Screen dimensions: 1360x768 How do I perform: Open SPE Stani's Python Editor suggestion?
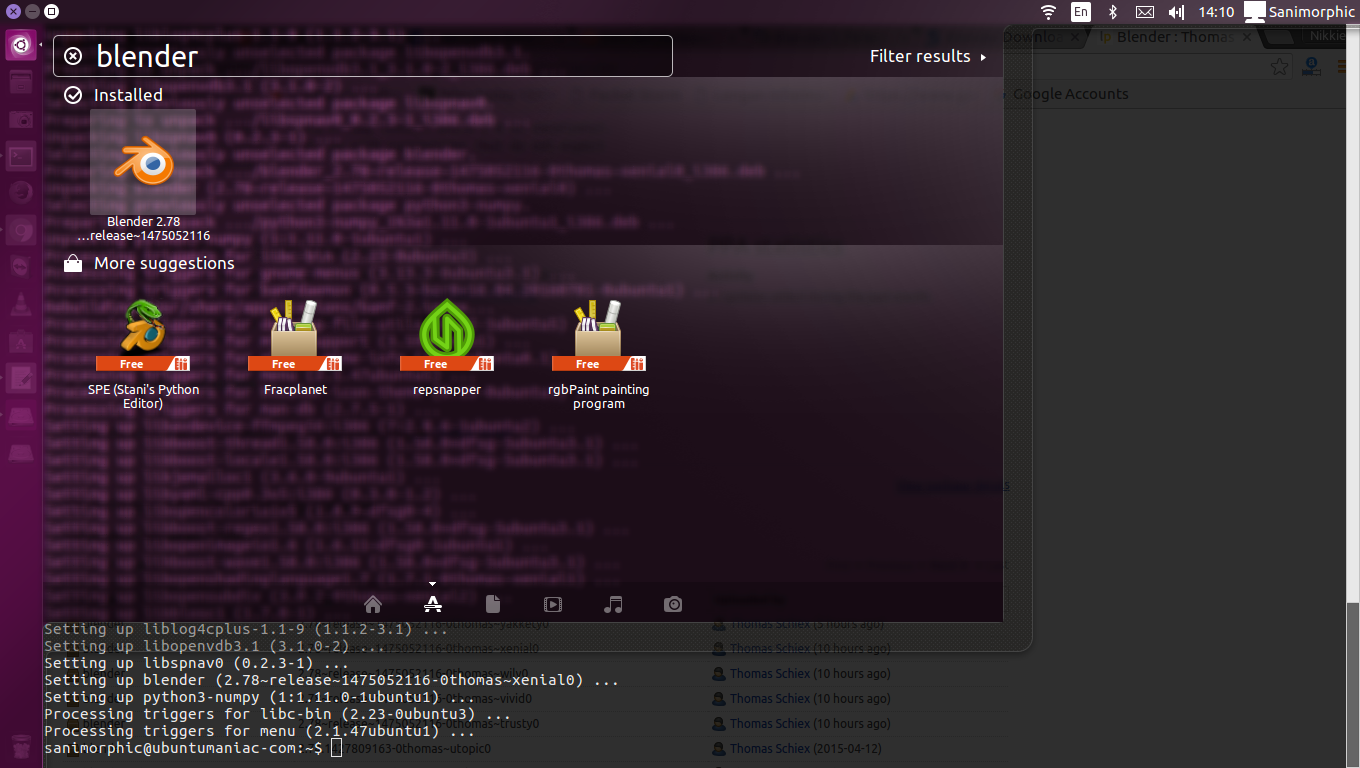pos(143,355)
